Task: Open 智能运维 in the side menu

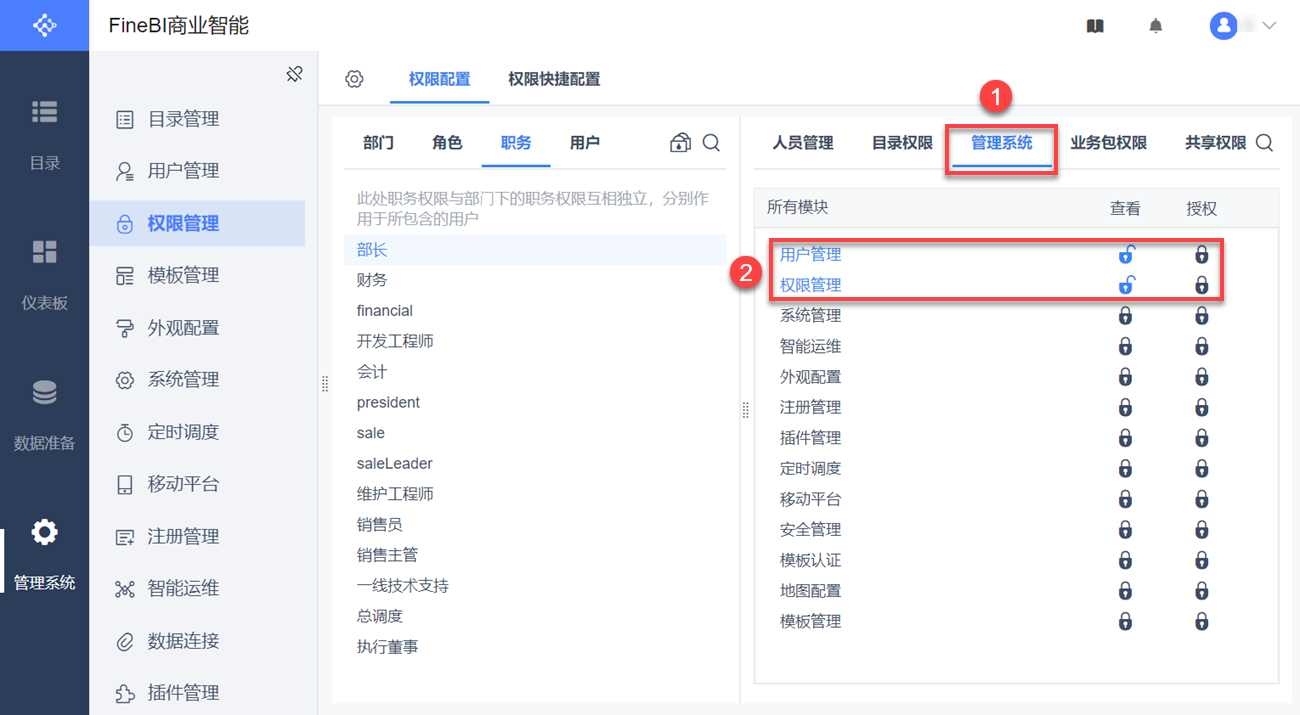Action: [x=183, y=588]
